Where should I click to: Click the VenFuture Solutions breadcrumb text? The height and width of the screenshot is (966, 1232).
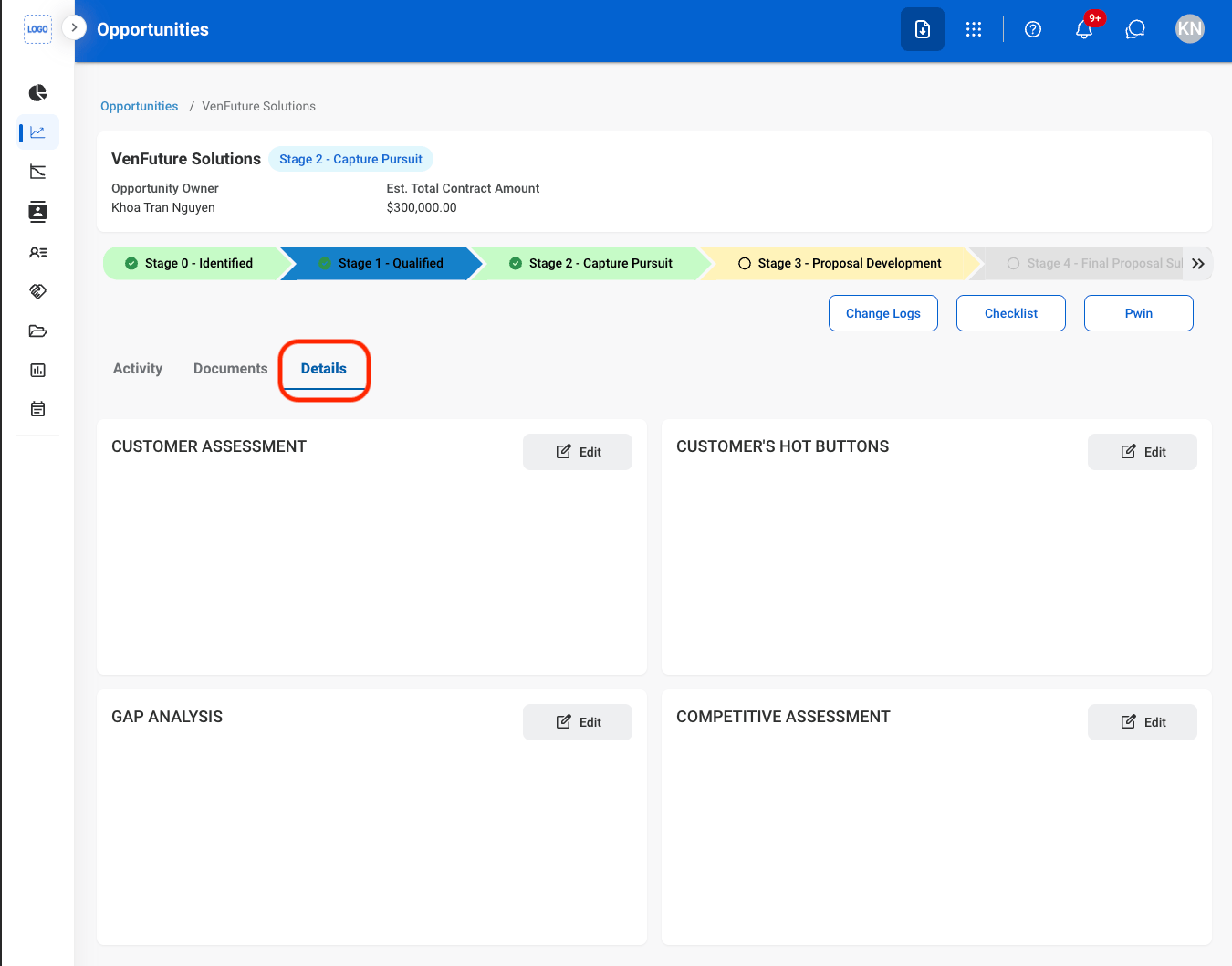click(259, 106)
